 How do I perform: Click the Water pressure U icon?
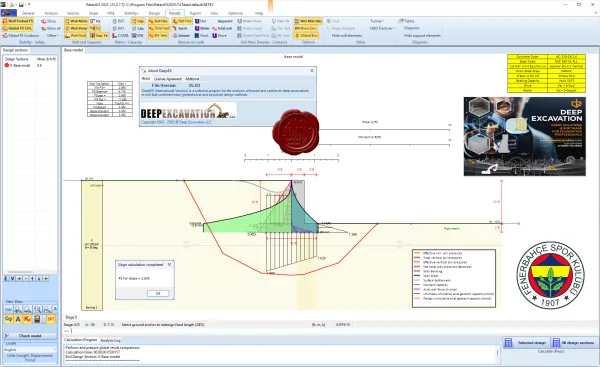tap(197, 28)
